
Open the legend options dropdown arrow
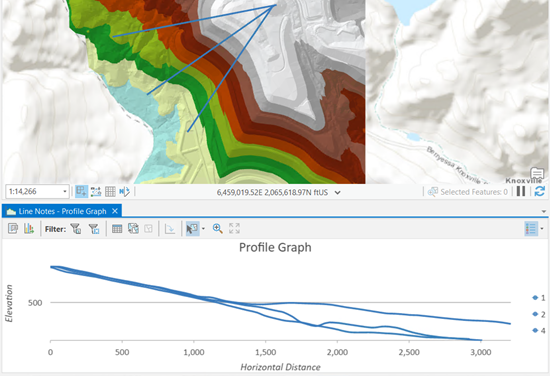tap(542, 229)
